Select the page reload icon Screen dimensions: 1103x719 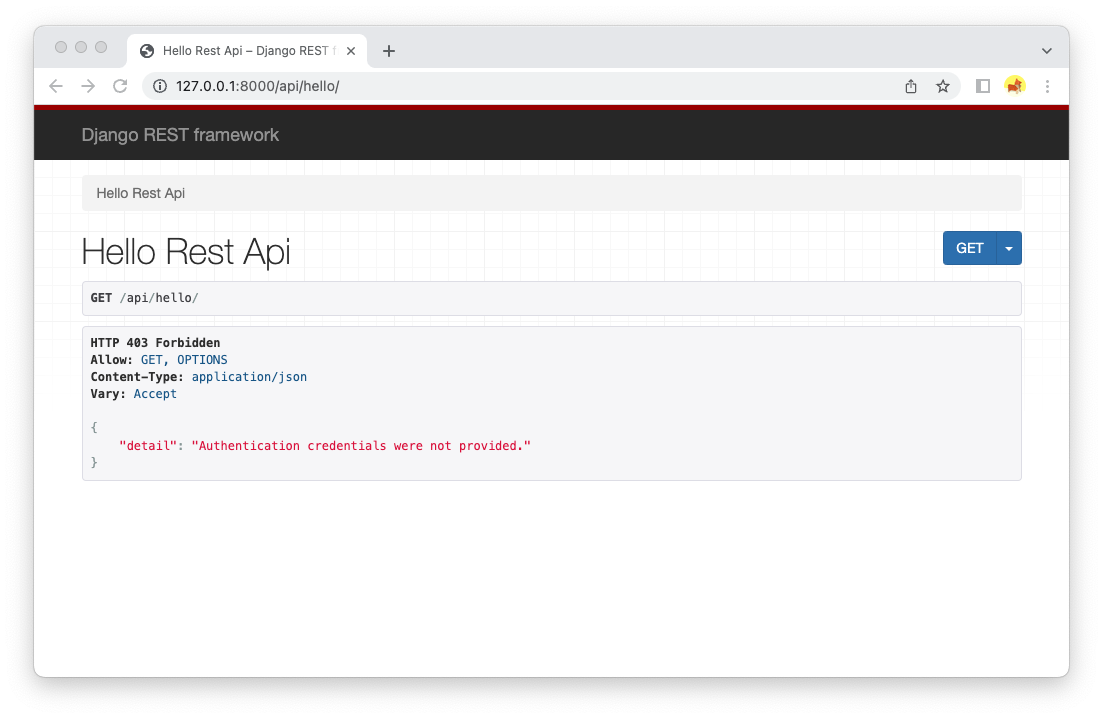point(120,86)
